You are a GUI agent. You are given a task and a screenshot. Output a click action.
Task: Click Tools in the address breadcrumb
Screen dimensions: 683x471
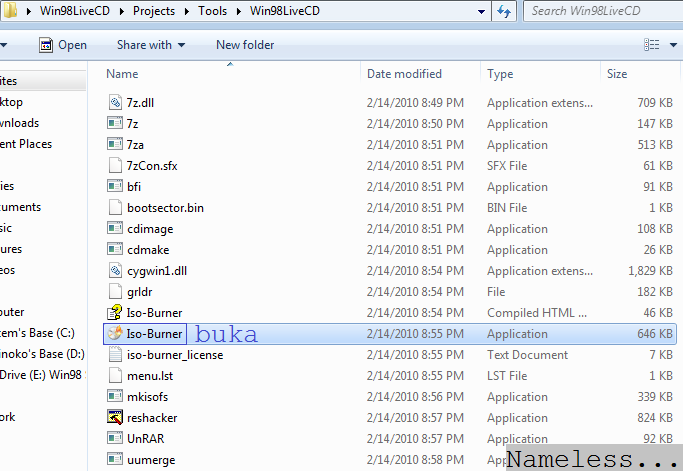click(213, 11)
